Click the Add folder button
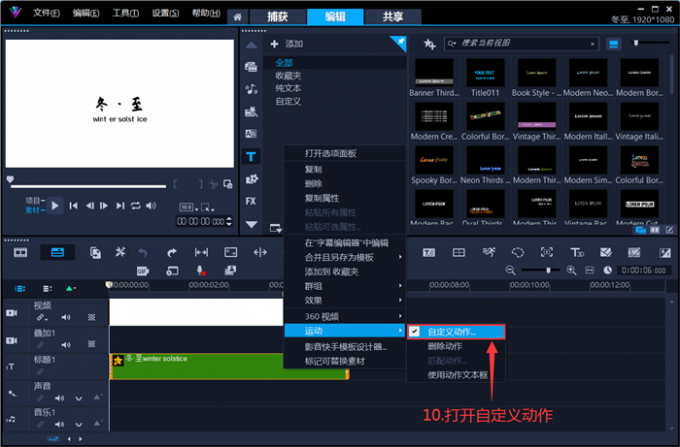This screenshot has height=447, width=680. 287,44
